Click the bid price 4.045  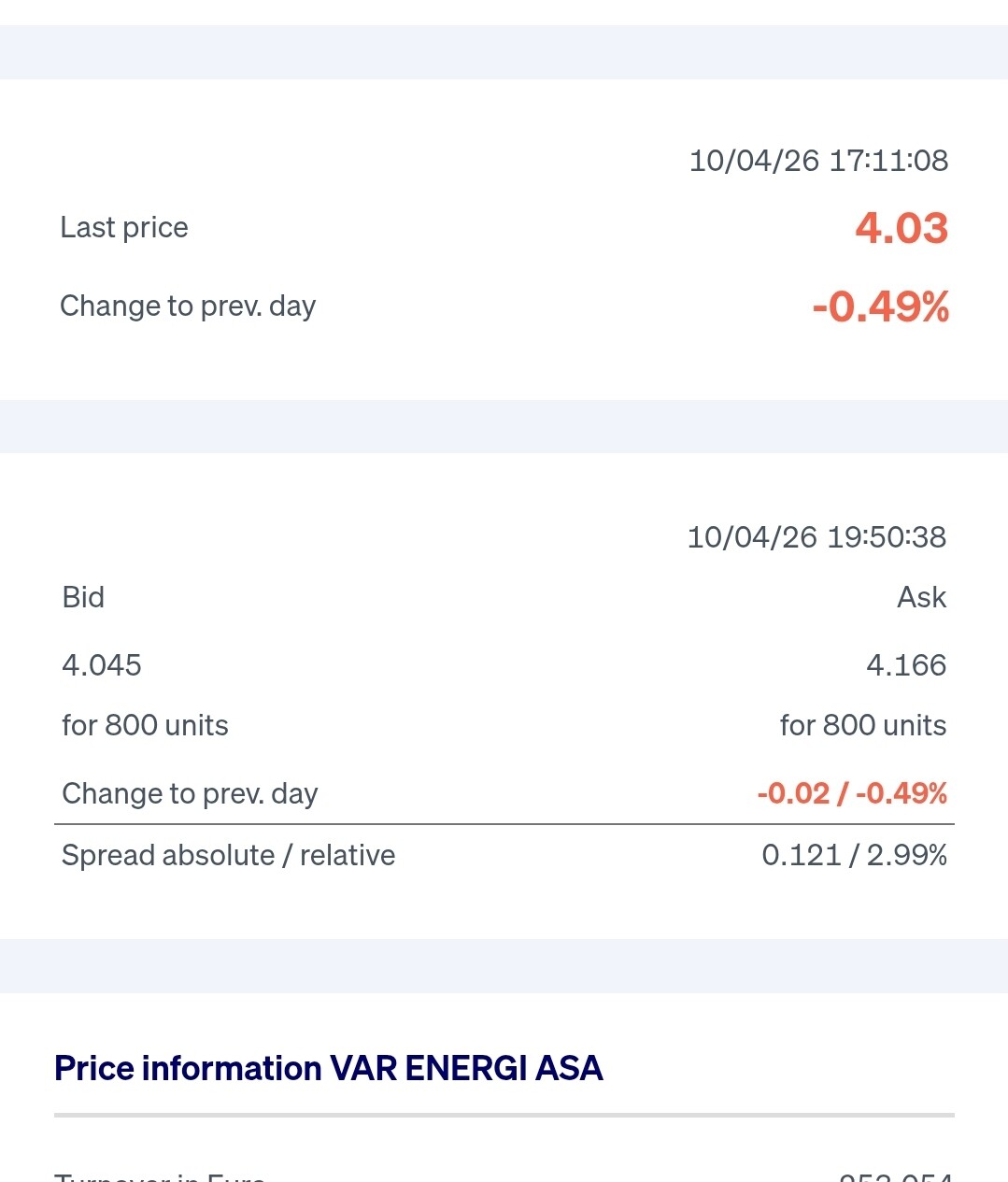[x=102, y=665]
